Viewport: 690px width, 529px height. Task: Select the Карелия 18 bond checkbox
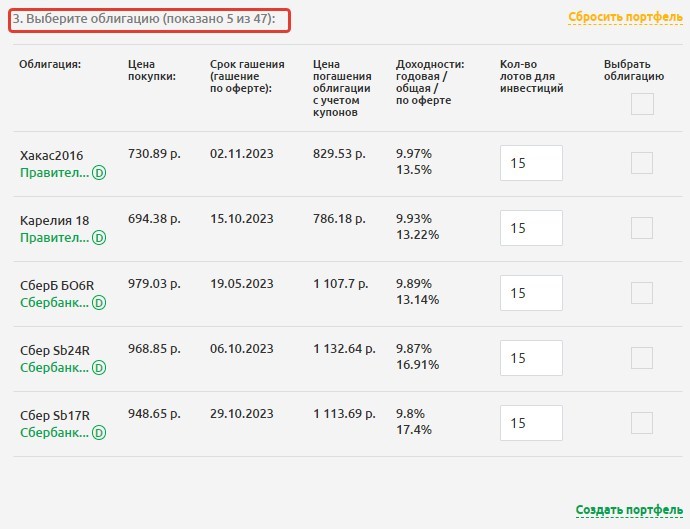(x=642, y=228)
